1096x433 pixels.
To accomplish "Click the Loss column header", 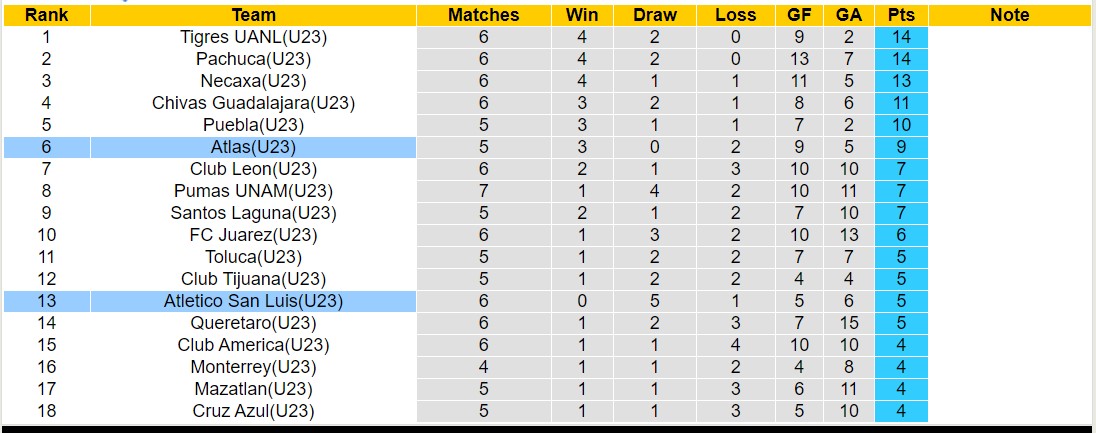I will 736,15.
